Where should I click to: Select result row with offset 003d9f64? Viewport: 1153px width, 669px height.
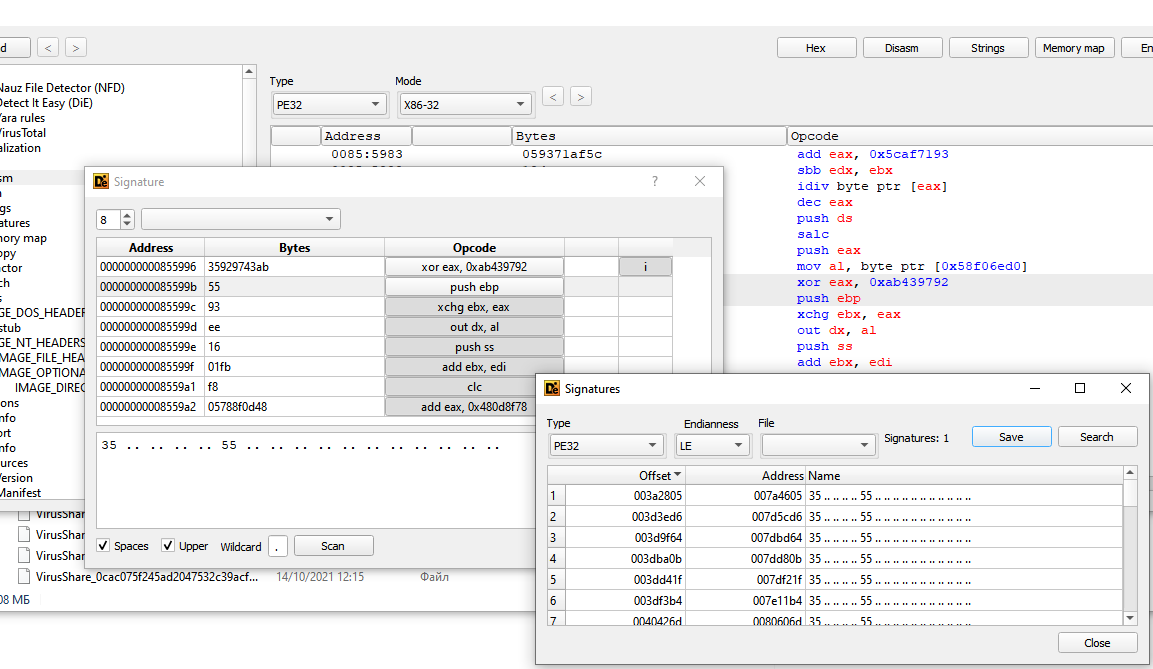[x=835, y=537]
